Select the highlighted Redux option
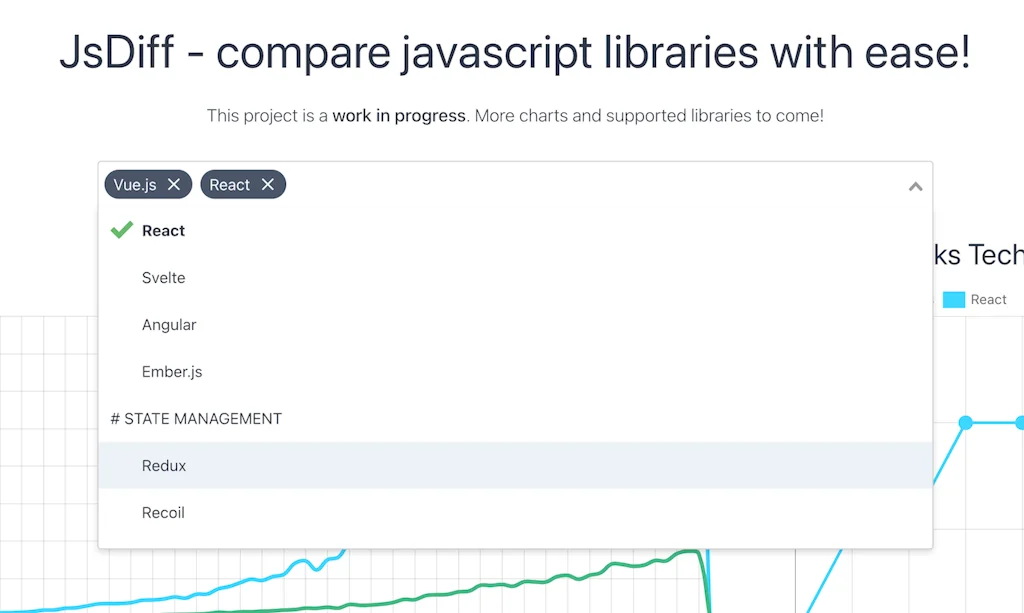The width and height of the screenshot is (1024, 613). [515, 465]
